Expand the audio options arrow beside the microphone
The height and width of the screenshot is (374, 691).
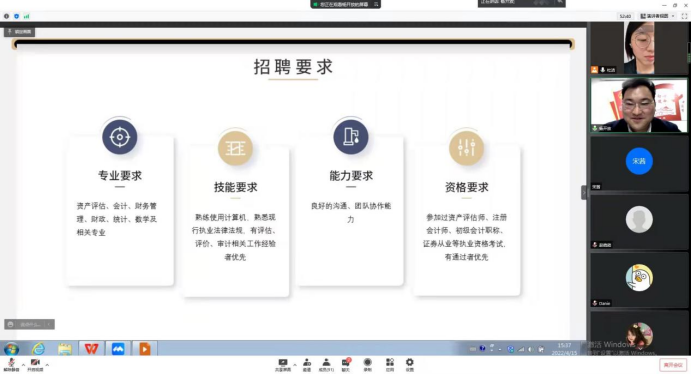(23, 365)
